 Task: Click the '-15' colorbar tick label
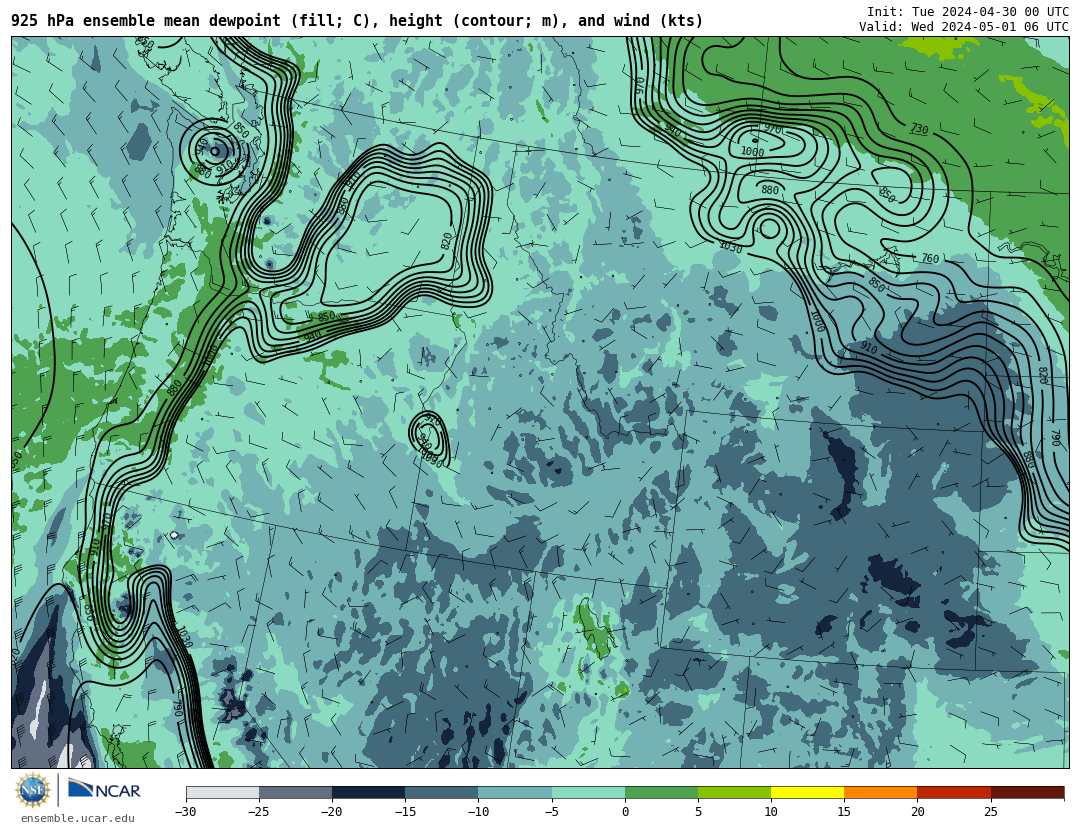pyautogui.click(x=405, y=812)
